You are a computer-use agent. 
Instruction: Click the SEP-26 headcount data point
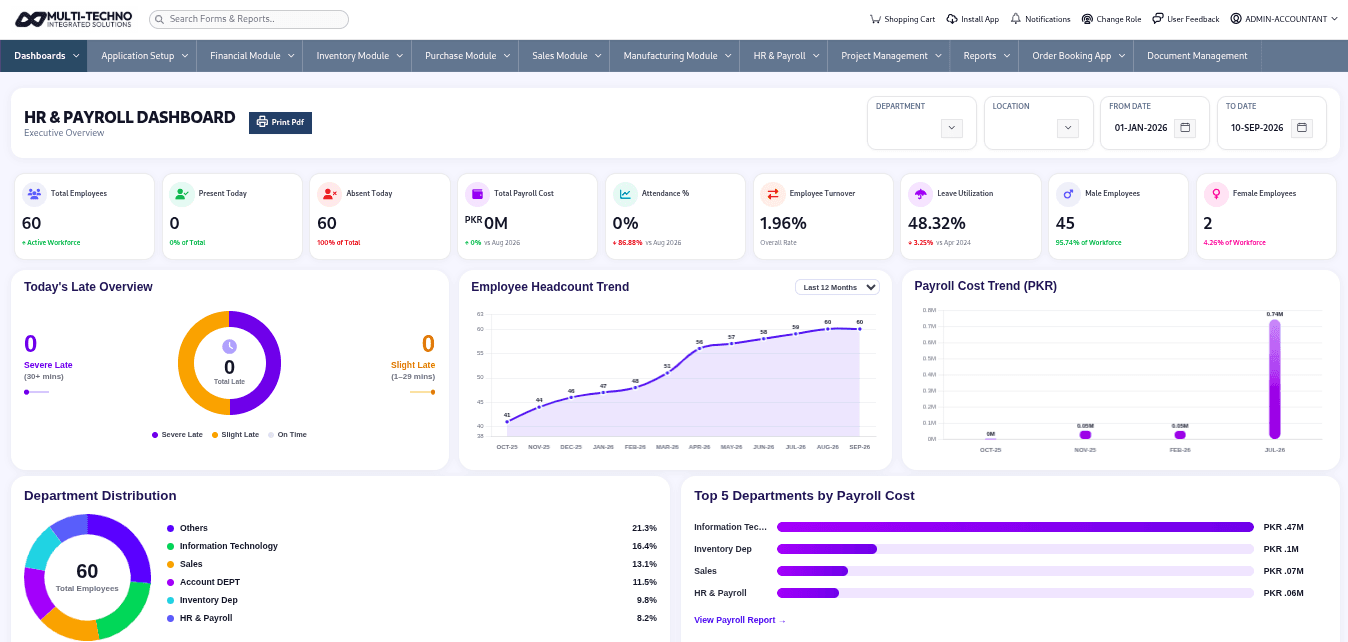(x=860, y=328)
